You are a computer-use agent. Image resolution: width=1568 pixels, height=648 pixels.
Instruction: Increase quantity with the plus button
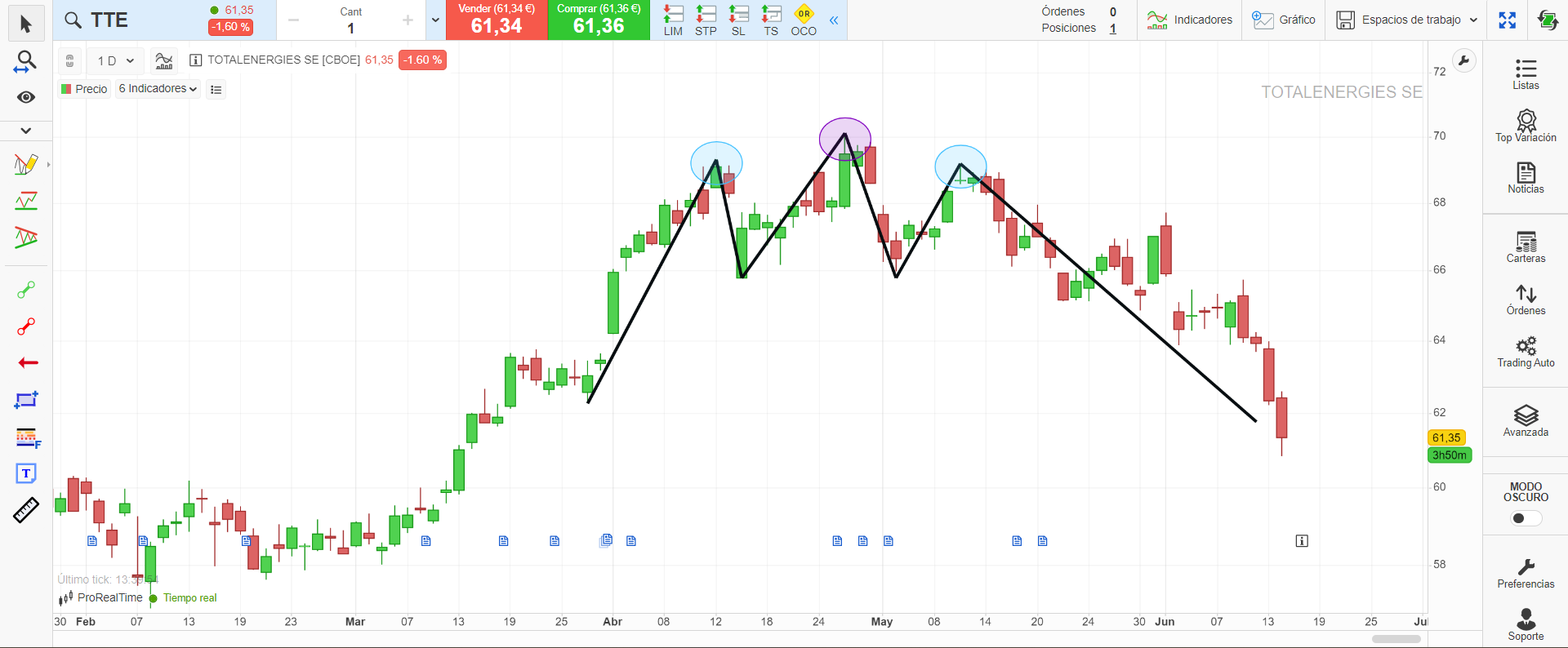pyautogui.click(x=408, y=20)
